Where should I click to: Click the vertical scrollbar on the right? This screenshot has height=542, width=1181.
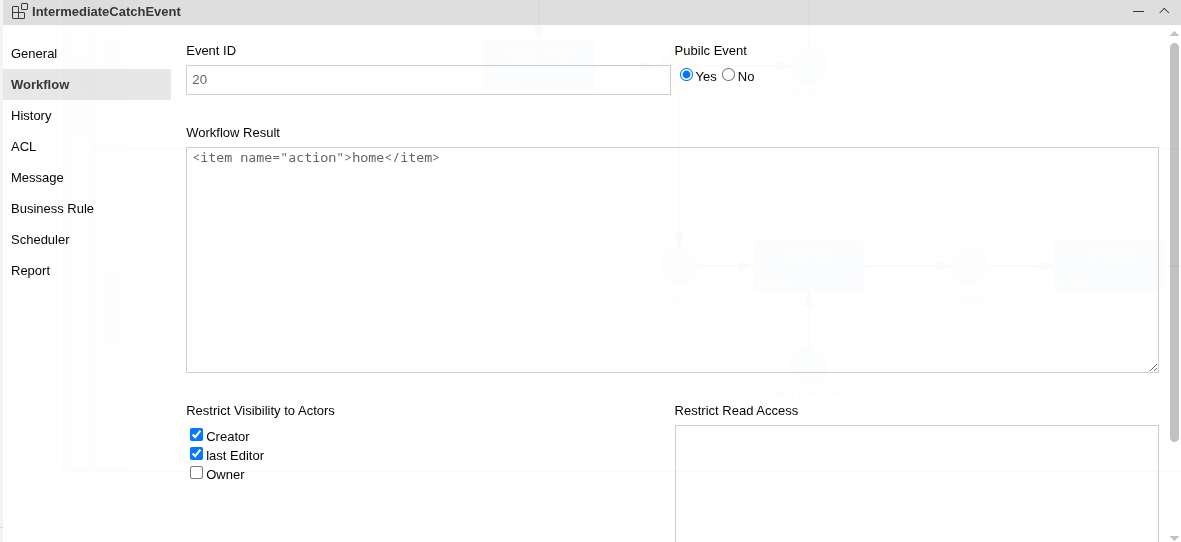point(1174,240)
